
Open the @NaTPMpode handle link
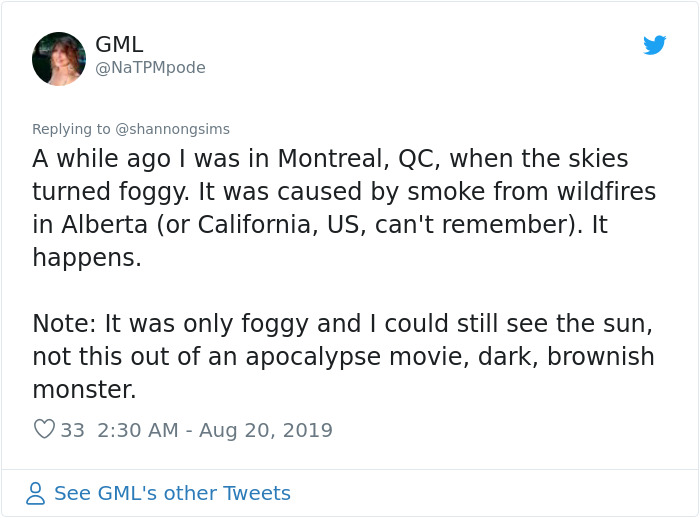[150, 68]
